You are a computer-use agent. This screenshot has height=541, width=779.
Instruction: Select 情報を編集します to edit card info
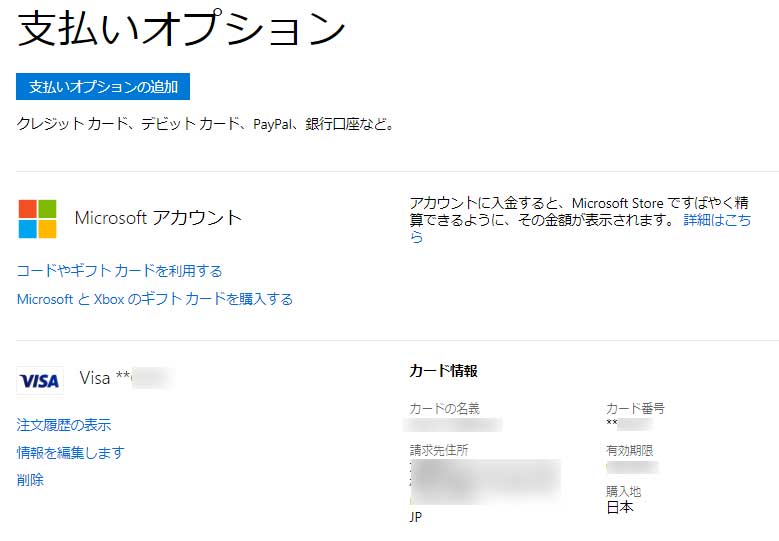coord(70,453)
